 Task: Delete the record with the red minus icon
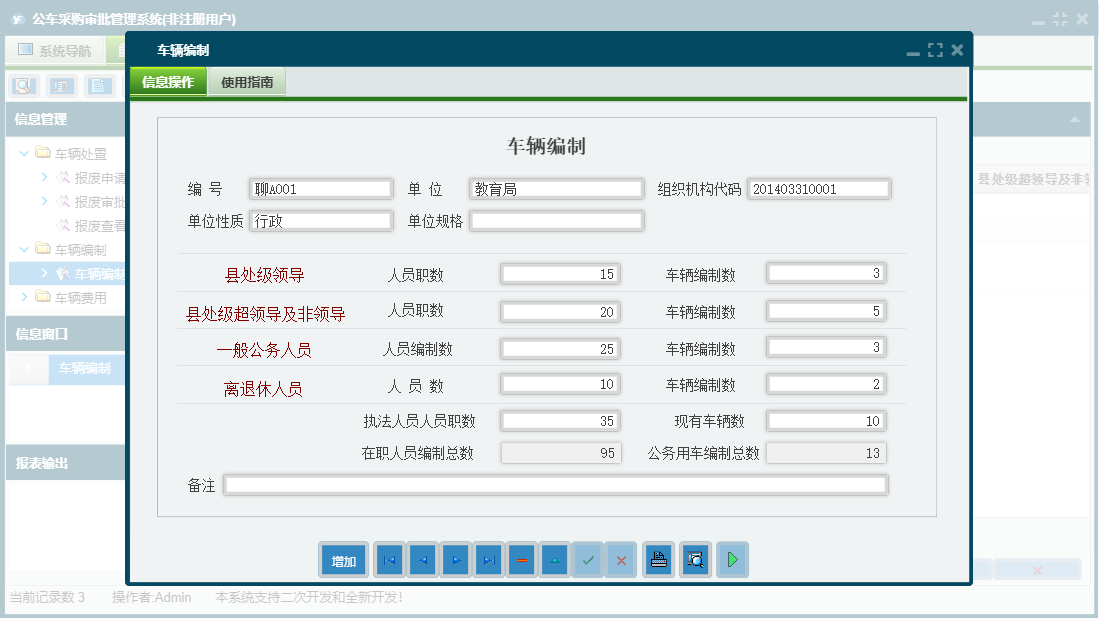(x=521, y=560)
